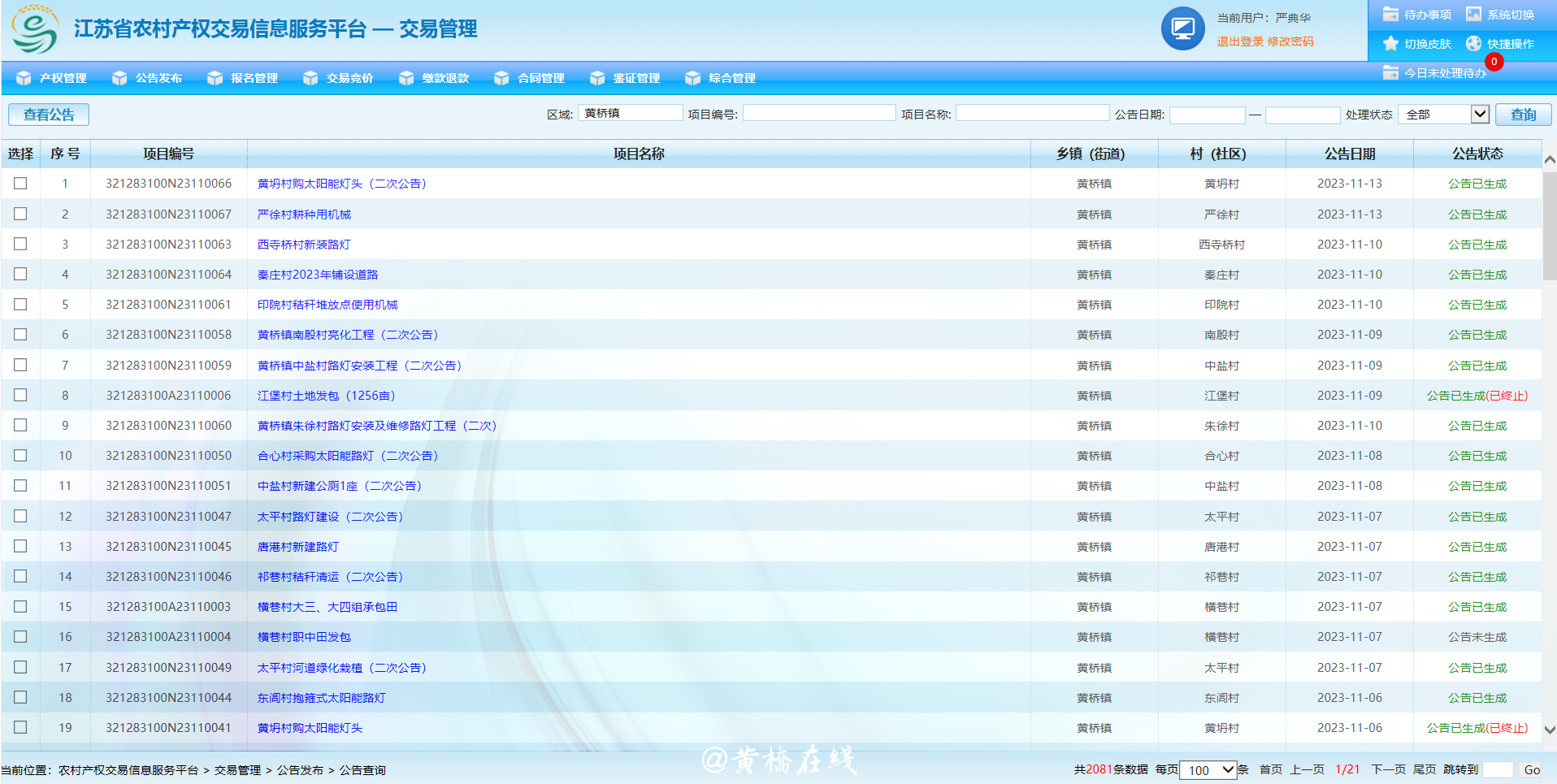Check the box for 秦庄村2023年铺设道路

20,274
